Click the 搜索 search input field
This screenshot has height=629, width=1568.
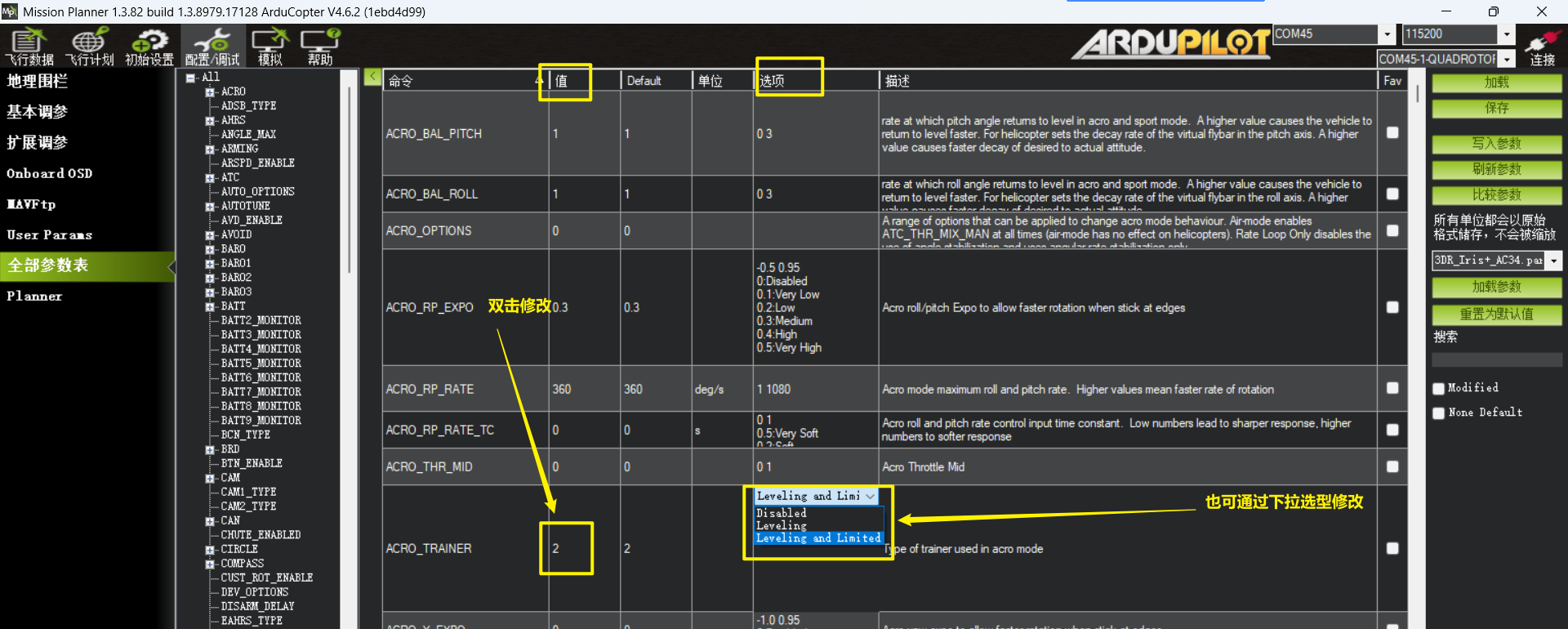click(x=1496, y=359)
